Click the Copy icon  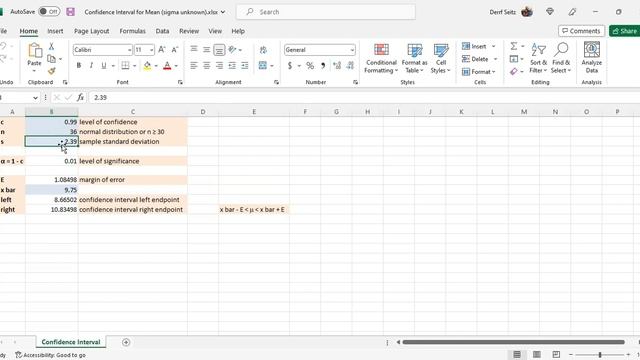(x=51, y=59)
